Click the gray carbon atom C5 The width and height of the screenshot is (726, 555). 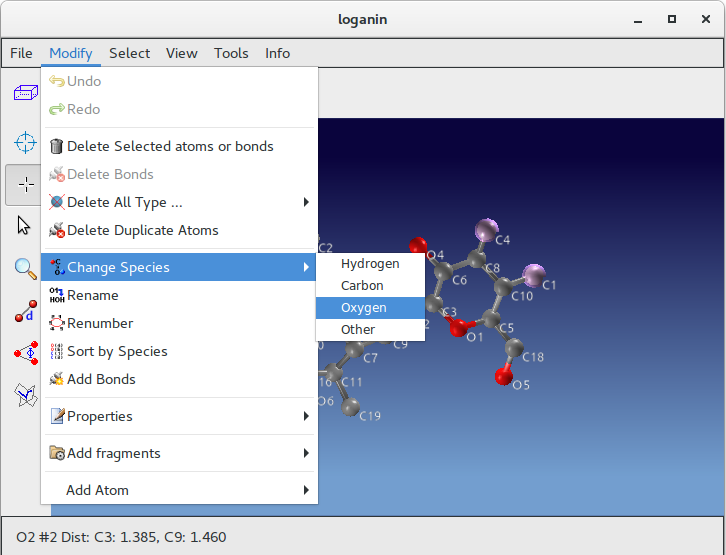(491, 319)
